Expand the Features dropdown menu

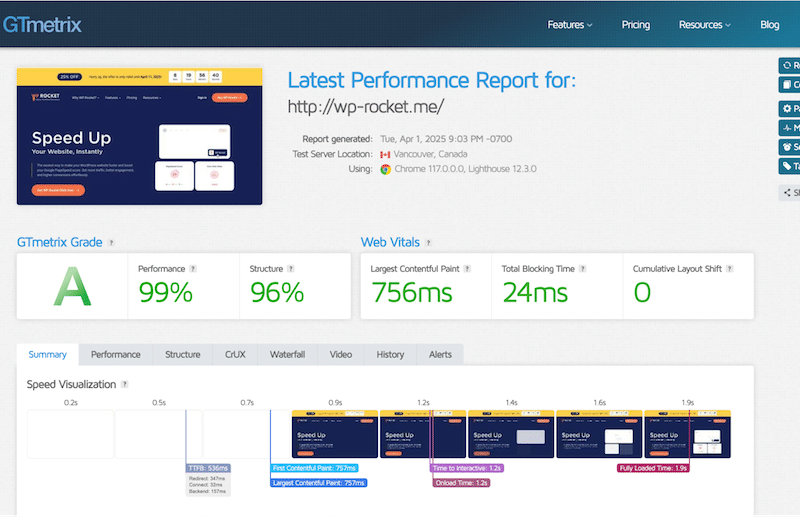click(570, 25)
